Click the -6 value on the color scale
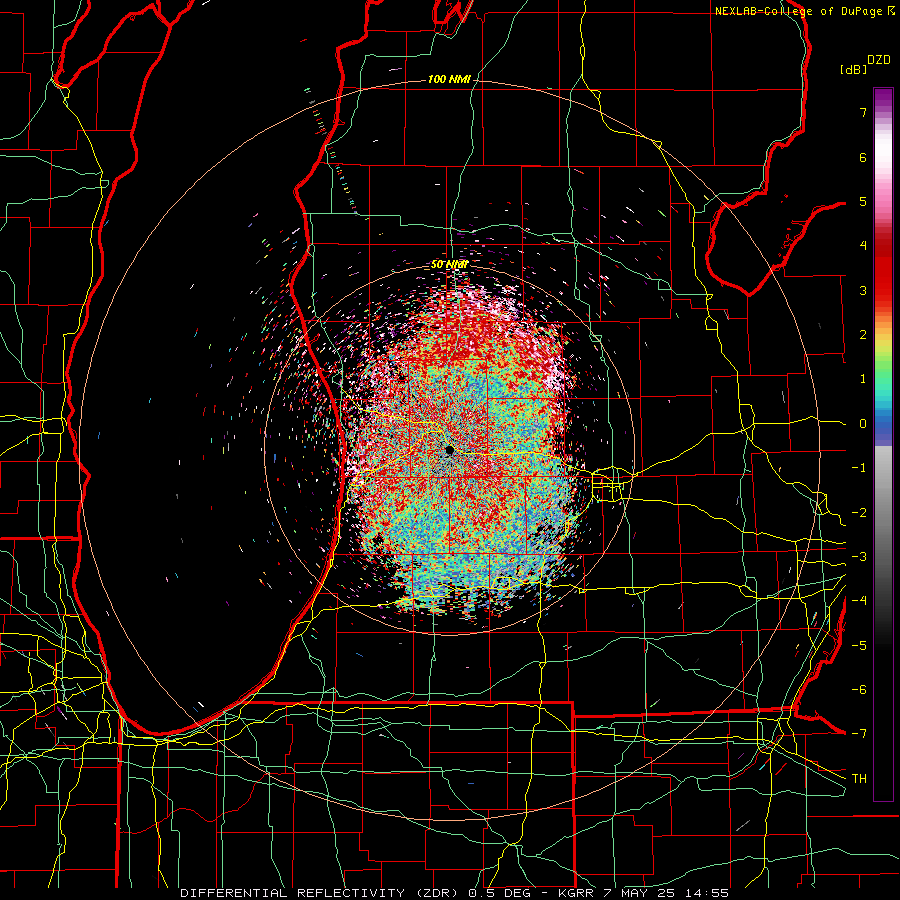The image size is (900, 900). coord(859,690)
